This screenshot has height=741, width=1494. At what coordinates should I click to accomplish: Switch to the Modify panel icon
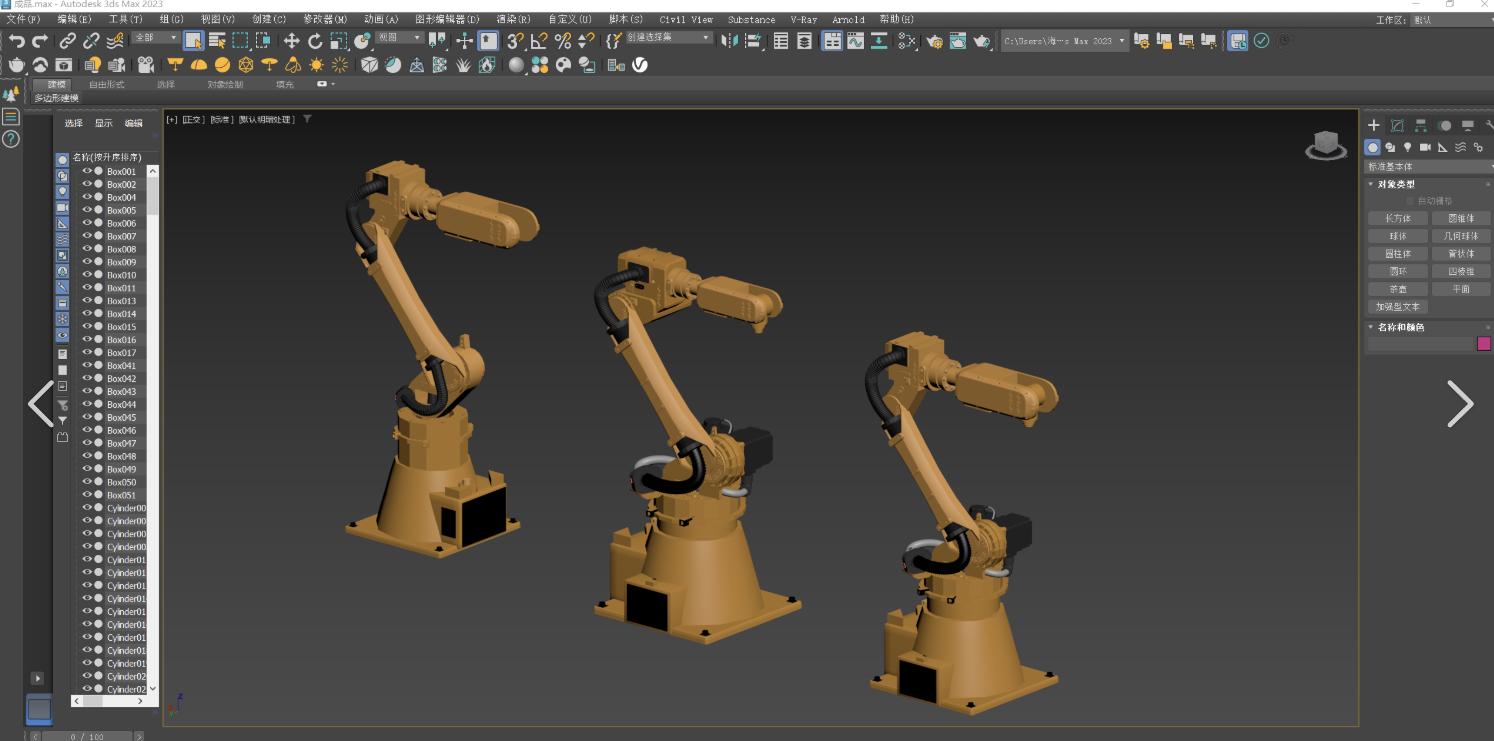[x=1397, y=126]
